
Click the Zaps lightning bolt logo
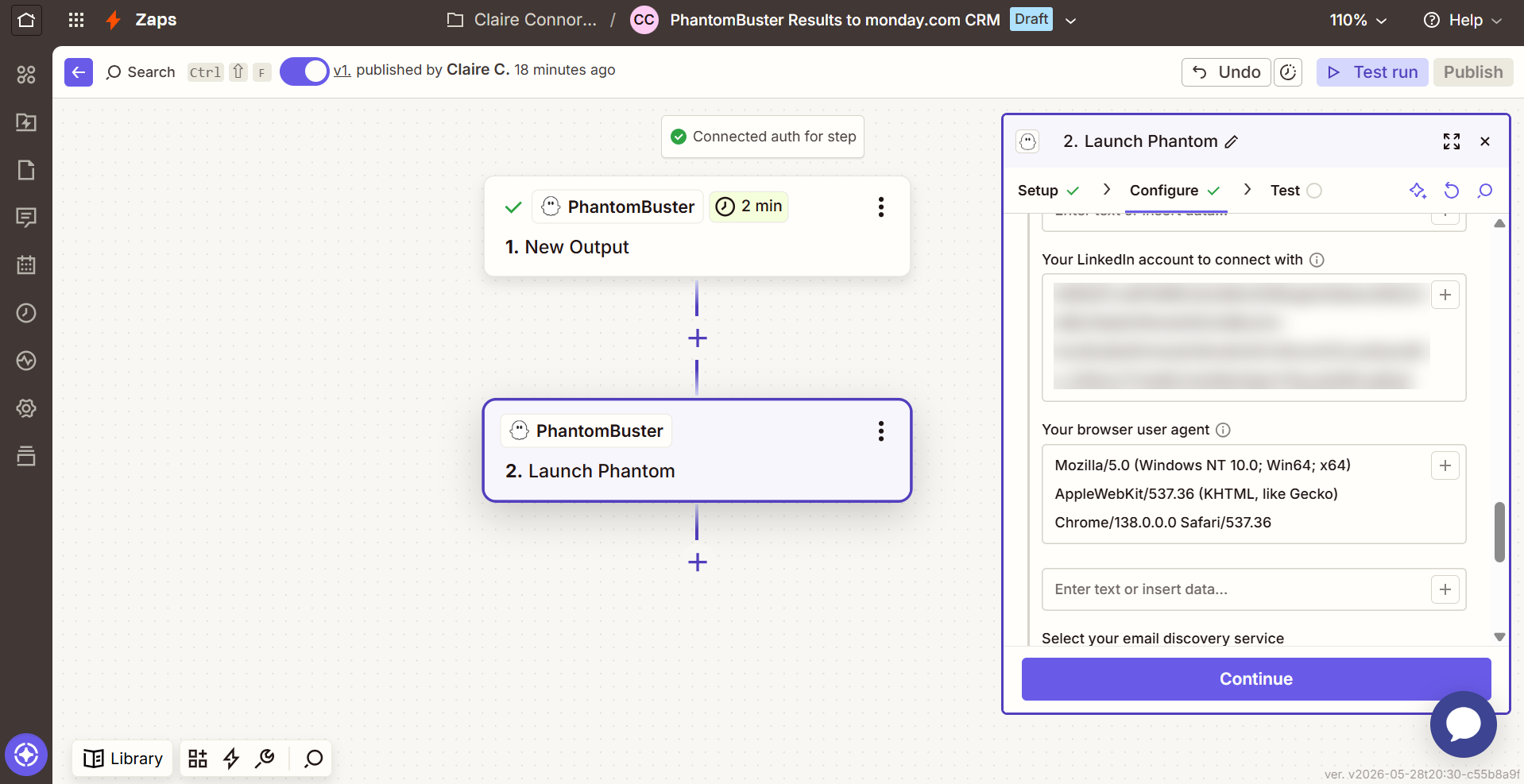(x=114, y=20)
